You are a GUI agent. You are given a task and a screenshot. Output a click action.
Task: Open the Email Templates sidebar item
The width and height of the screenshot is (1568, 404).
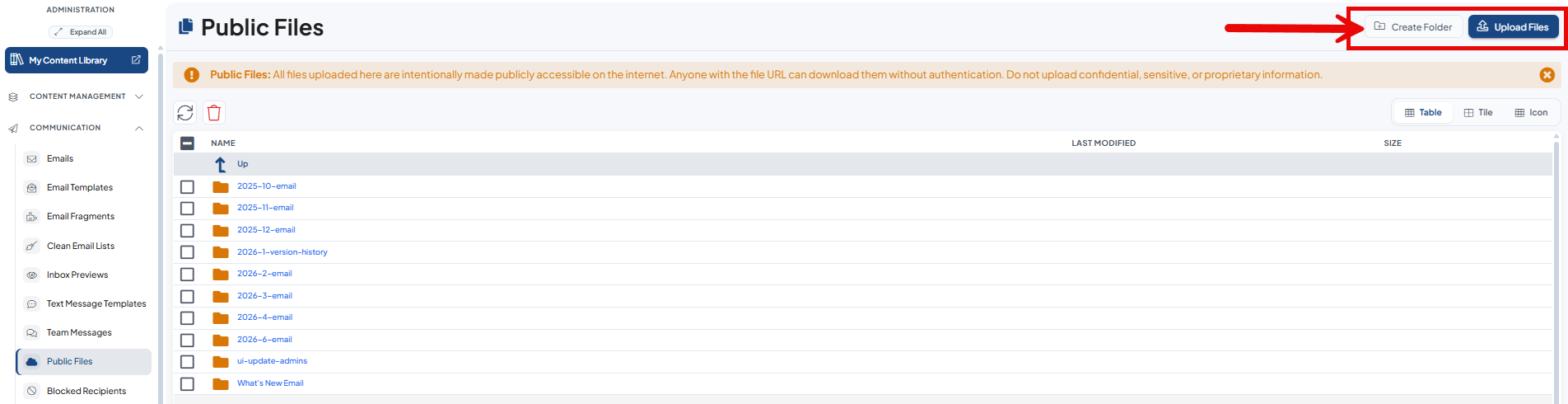pos(80,188)
